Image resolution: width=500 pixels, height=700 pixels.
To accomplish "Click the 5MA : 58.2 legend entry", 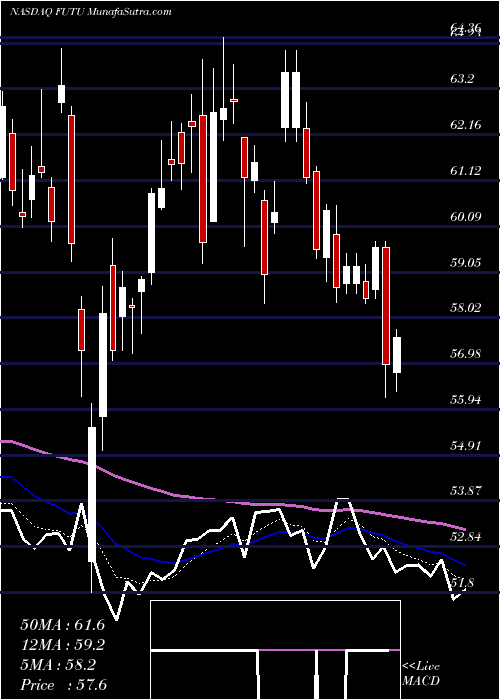I will 58,665.
